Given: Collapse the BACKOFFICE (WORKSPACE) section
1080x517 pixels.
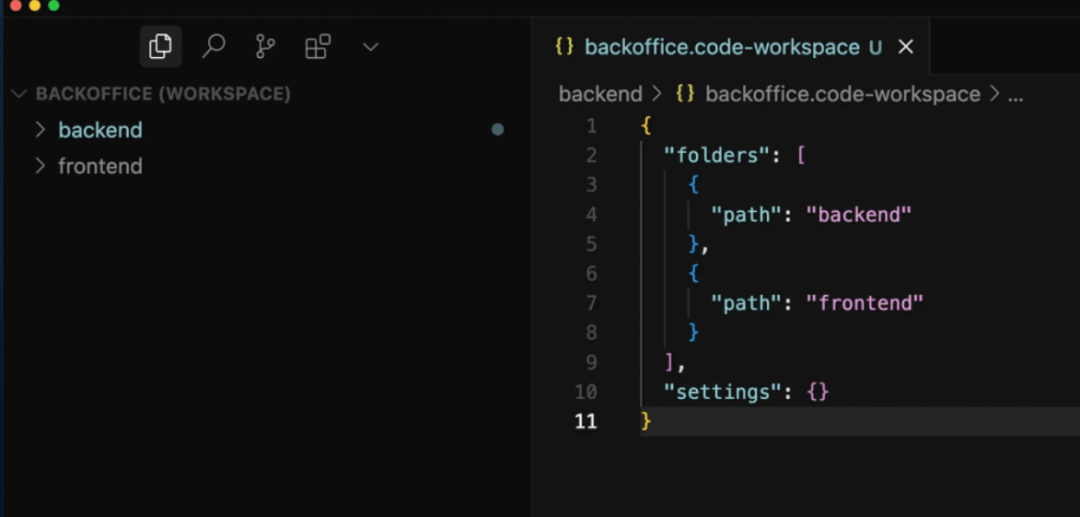Looking at the screenshot, I should tap(18, 94).
